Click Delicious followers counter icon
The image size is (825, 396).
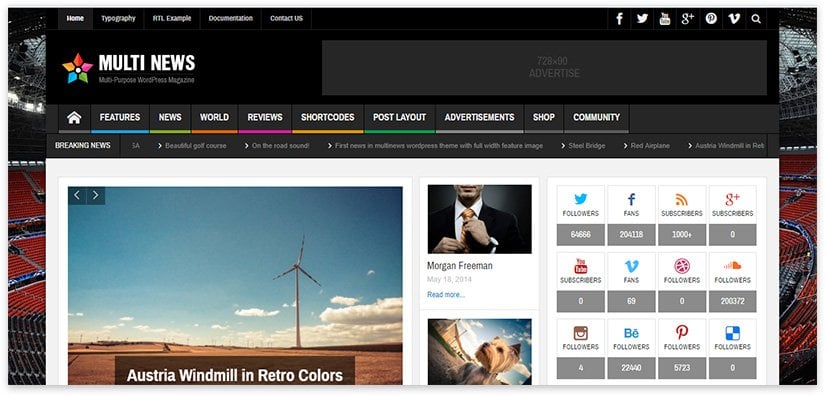(x=732, y=333)
